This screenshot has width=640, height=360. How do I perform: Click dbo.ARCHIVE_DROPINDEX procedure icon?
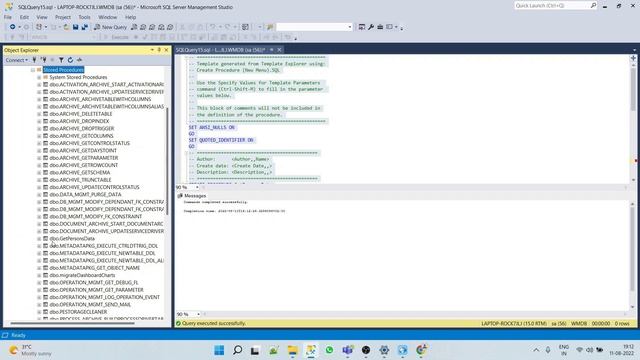tap(46, 121)
